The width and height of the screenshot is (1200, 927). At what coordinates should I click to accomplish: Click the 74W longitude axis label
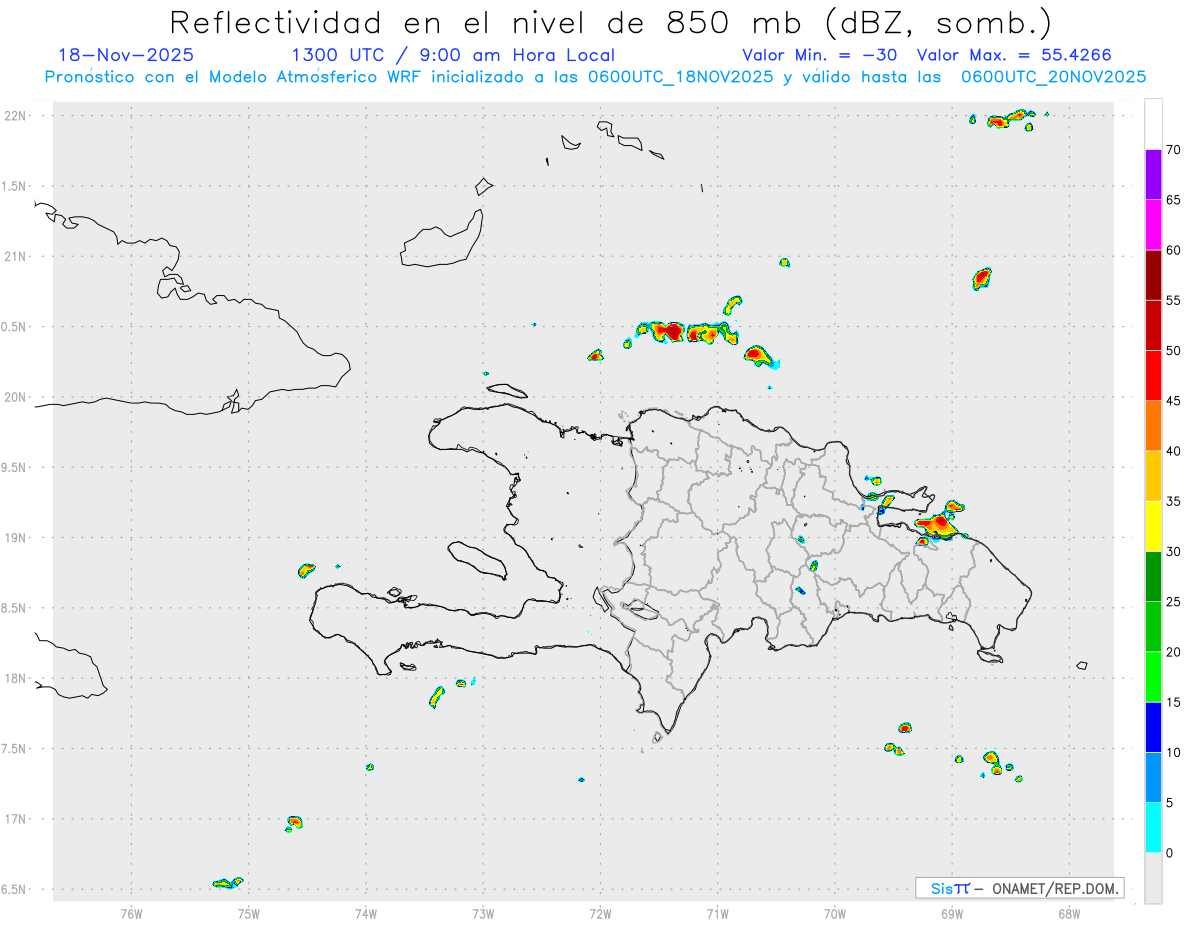[366, 913]
